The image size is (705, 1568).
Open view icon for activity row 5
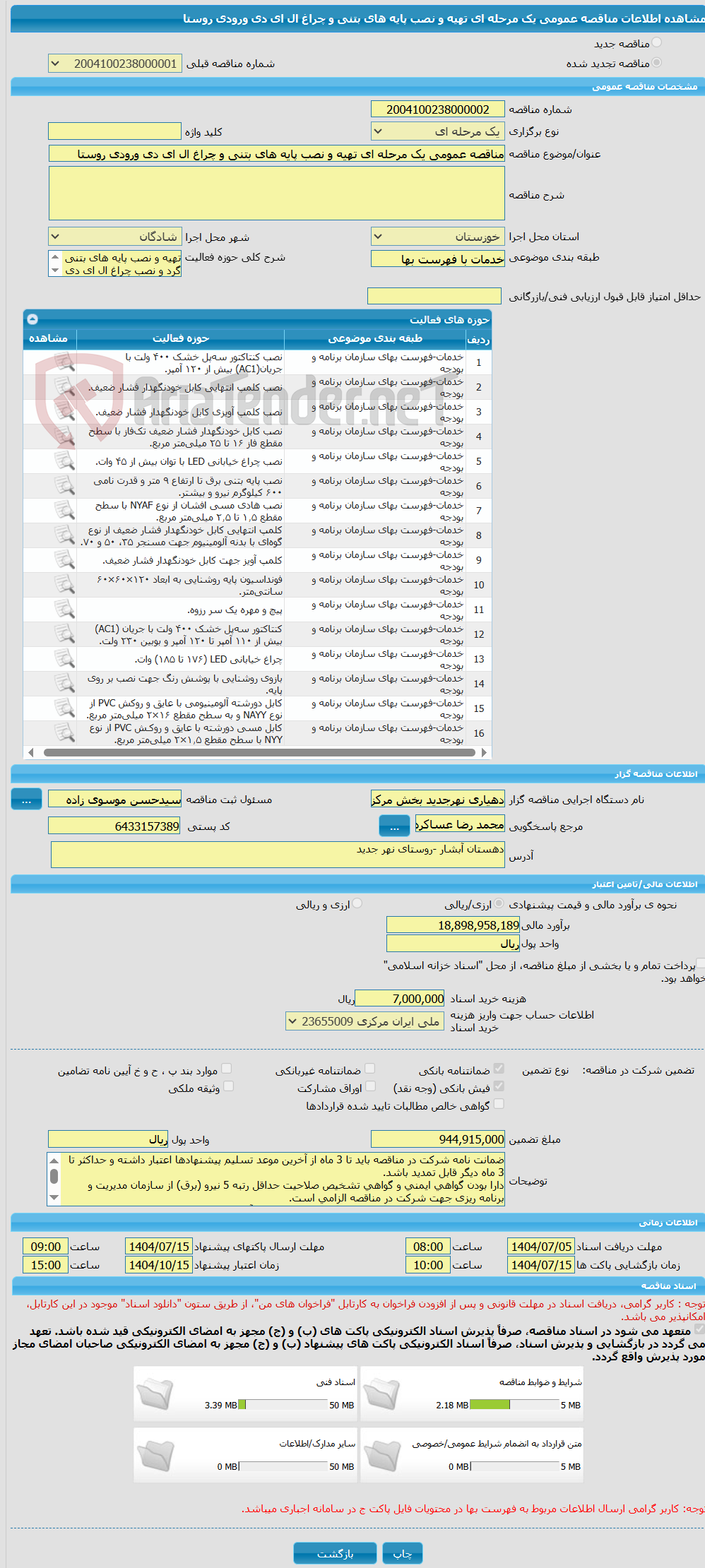[x=64, y=461]
